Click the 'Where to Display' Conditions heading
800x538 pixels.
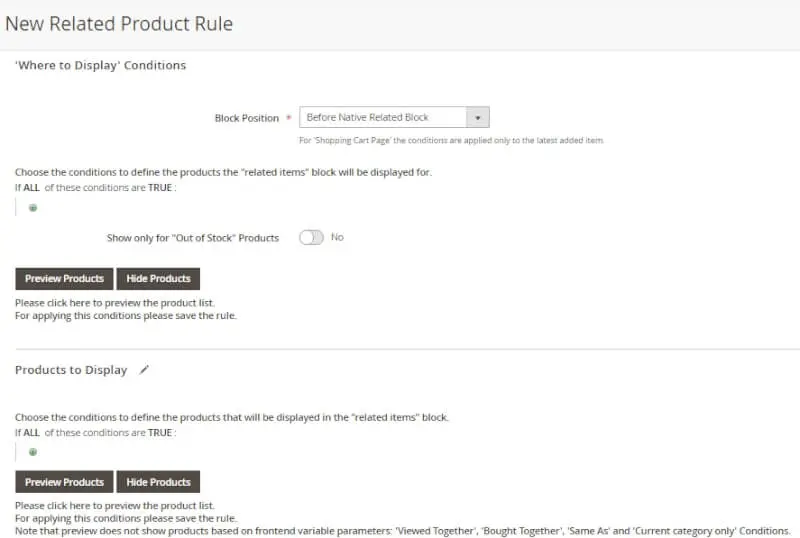(x=101, y=65)
